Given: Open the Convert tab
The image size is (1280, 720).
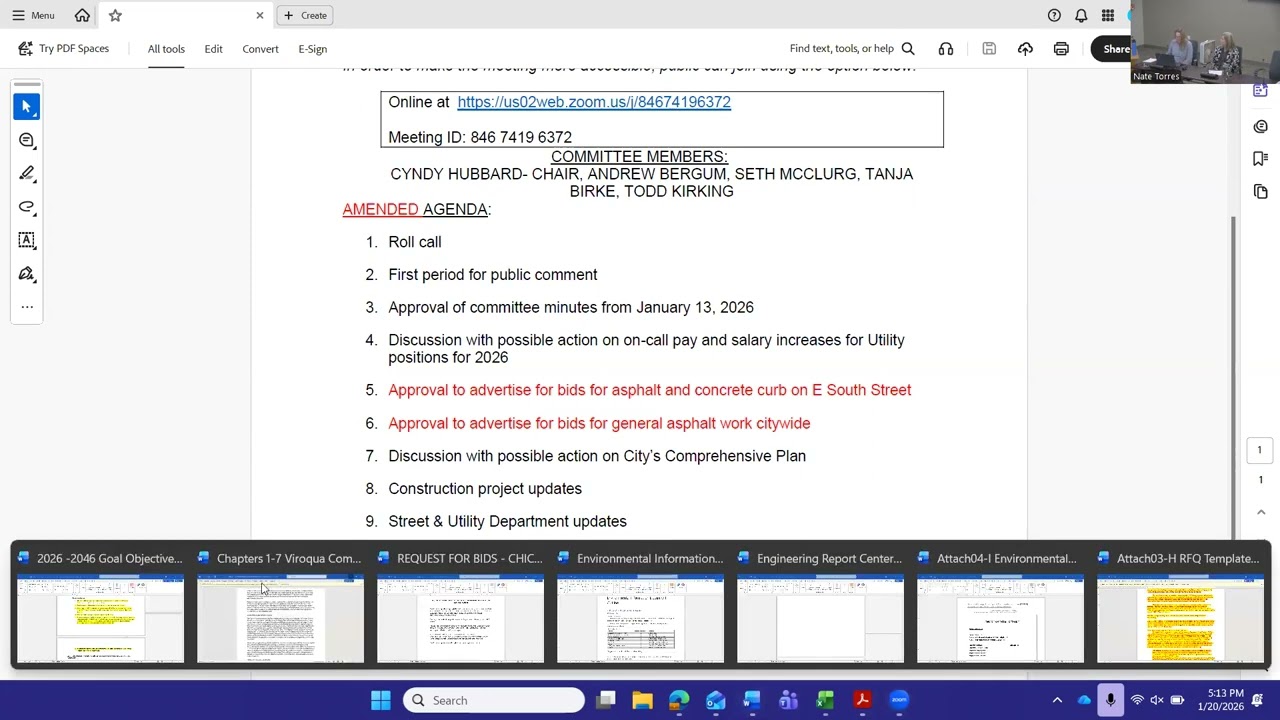Looking at the screenshot, I should point(260,48).
